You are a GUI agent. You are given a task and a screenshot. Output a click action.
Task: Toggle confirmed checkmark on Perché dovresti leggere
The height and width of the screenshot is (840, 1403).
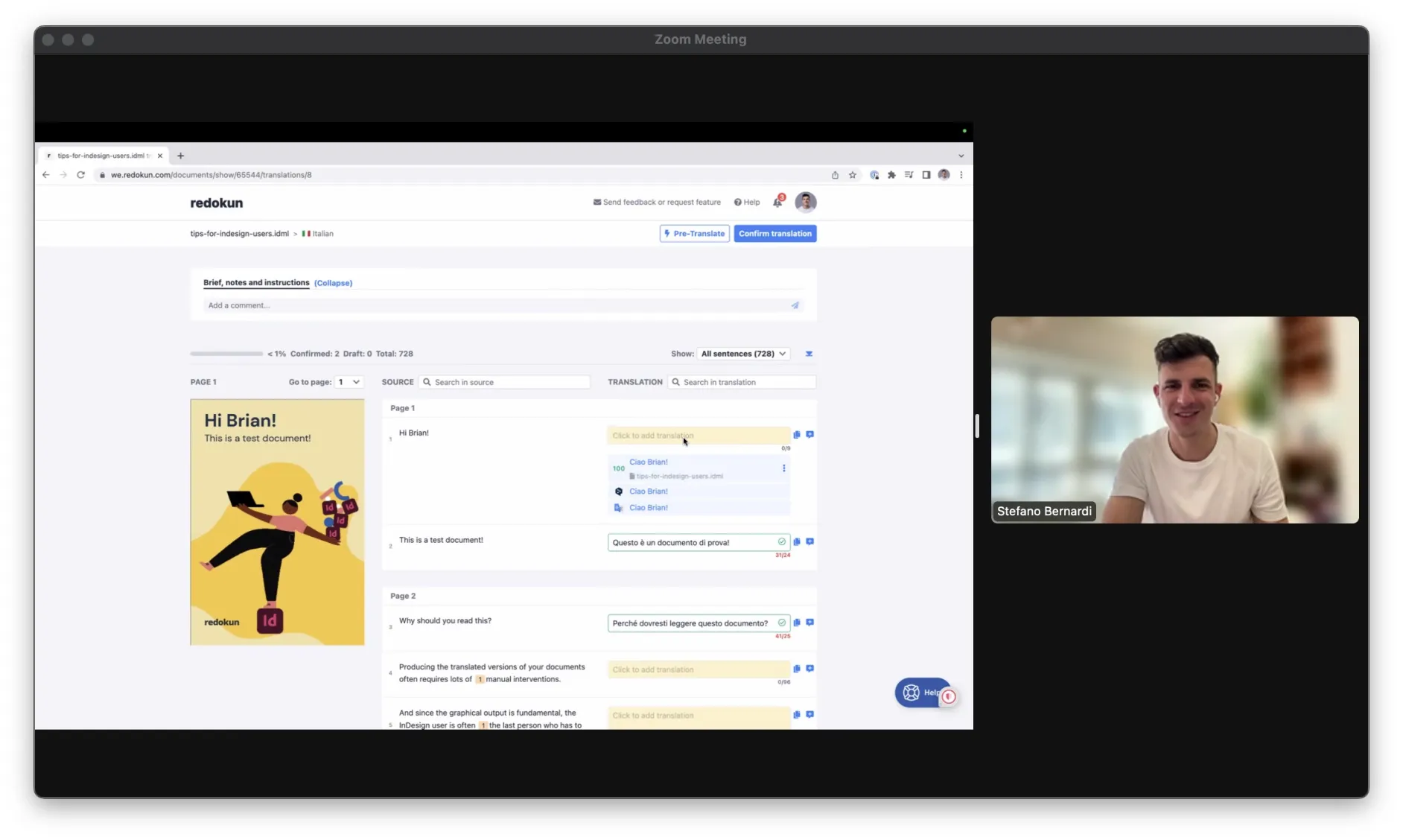(782, 623)
